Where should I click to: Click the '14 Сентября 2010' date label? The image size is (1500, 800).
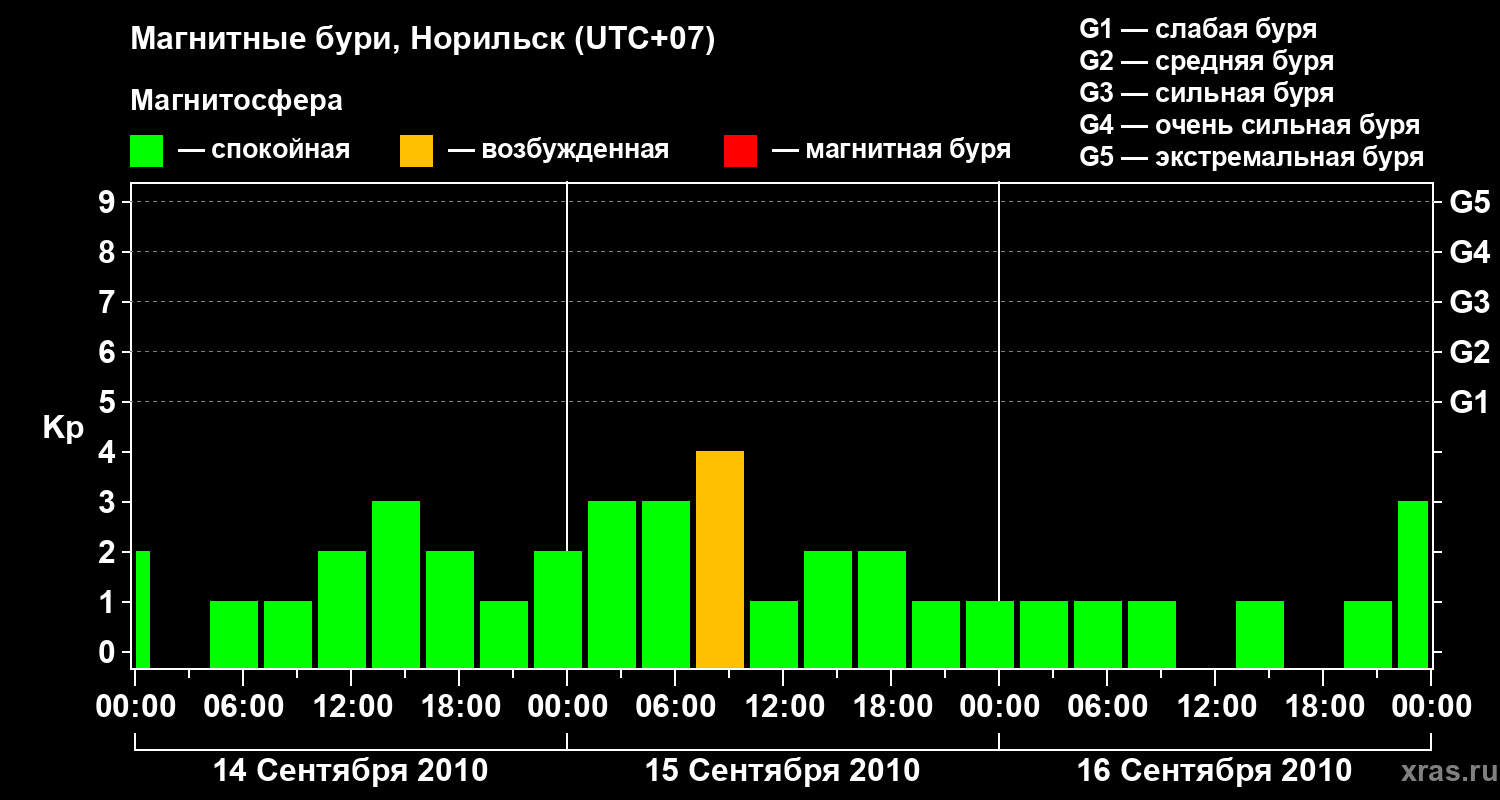(x=351, y=771)
